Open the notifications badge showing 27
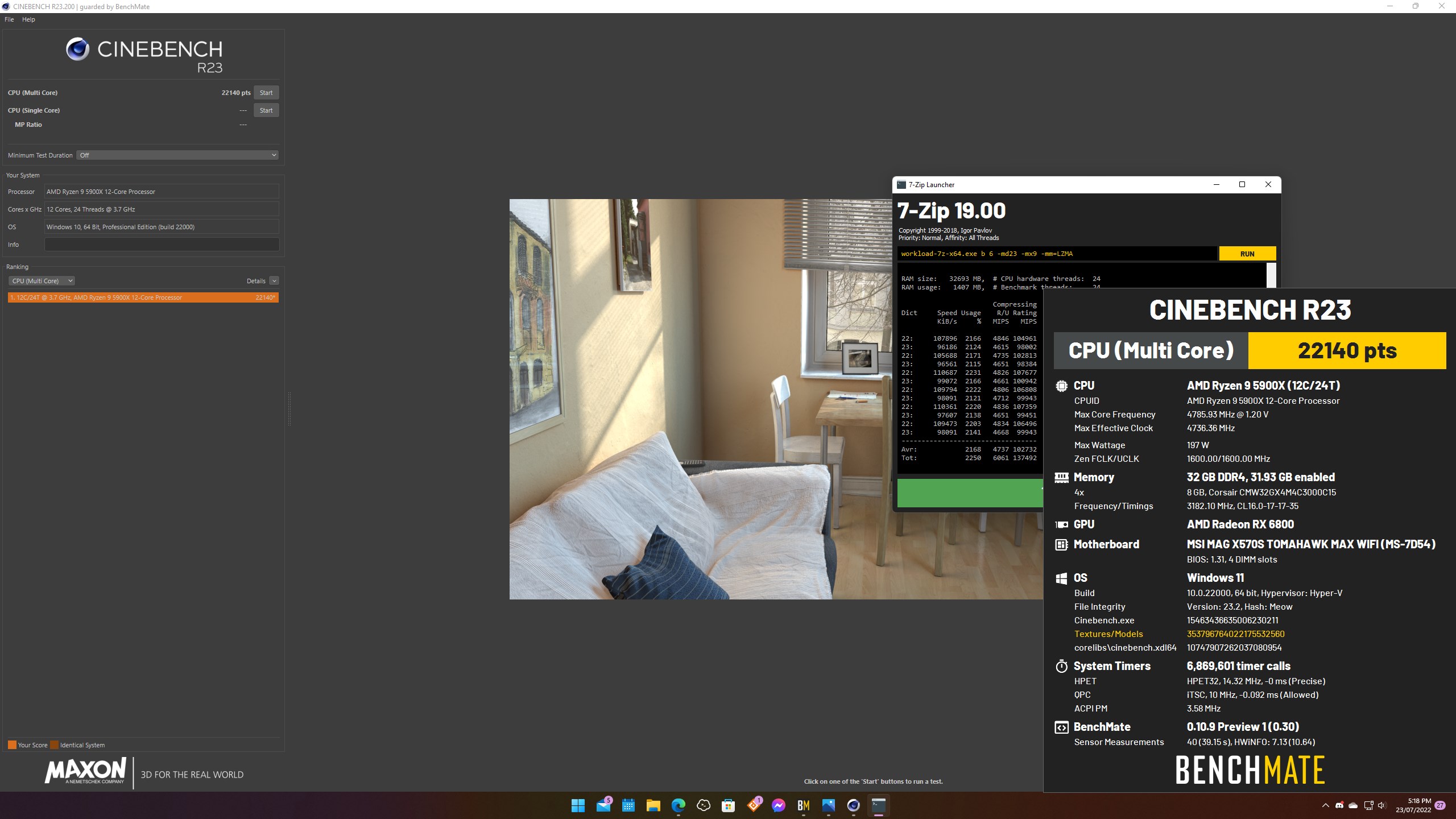Viewport: 1456px width, 819px height. (x=1440, y=805)
